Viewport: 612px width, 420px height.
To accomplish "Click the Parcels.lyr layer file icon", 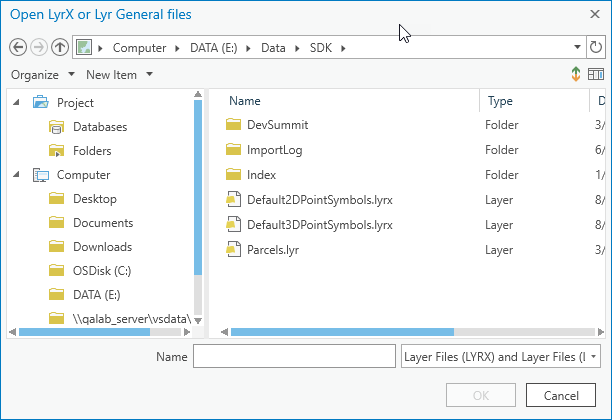I will pyautogui.click(x=234, y=249).
